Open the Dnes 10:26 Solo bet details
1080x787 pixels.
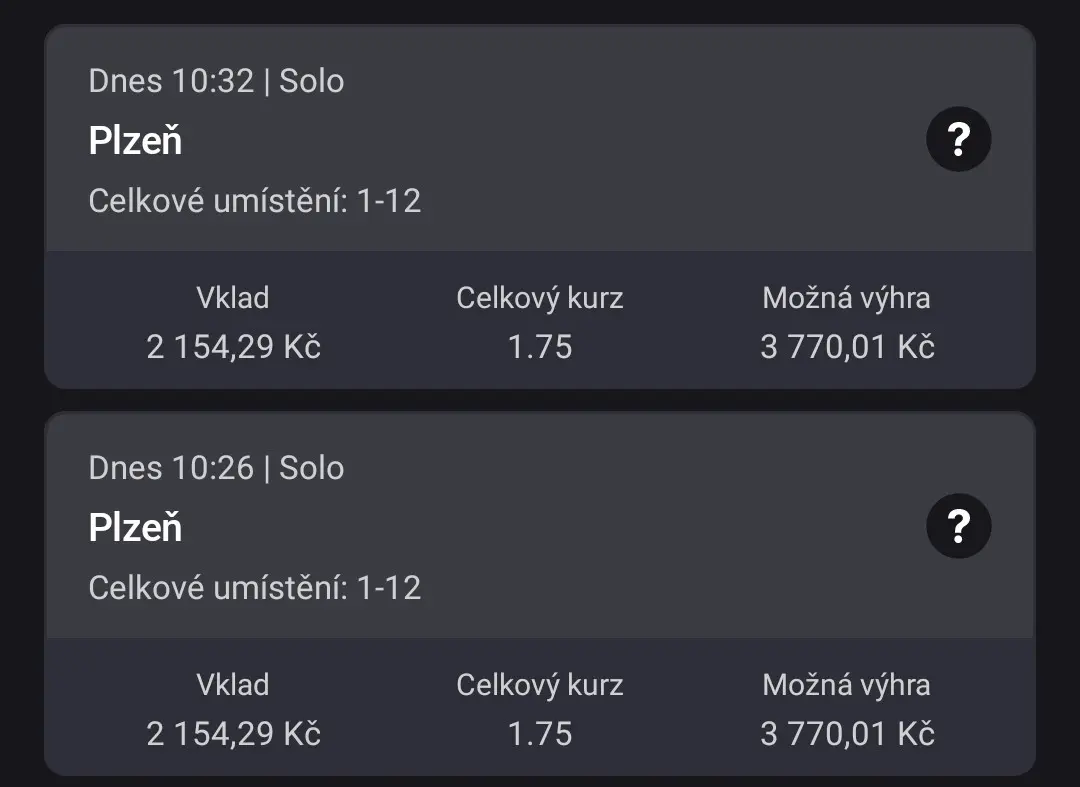(x=216, y=468)
